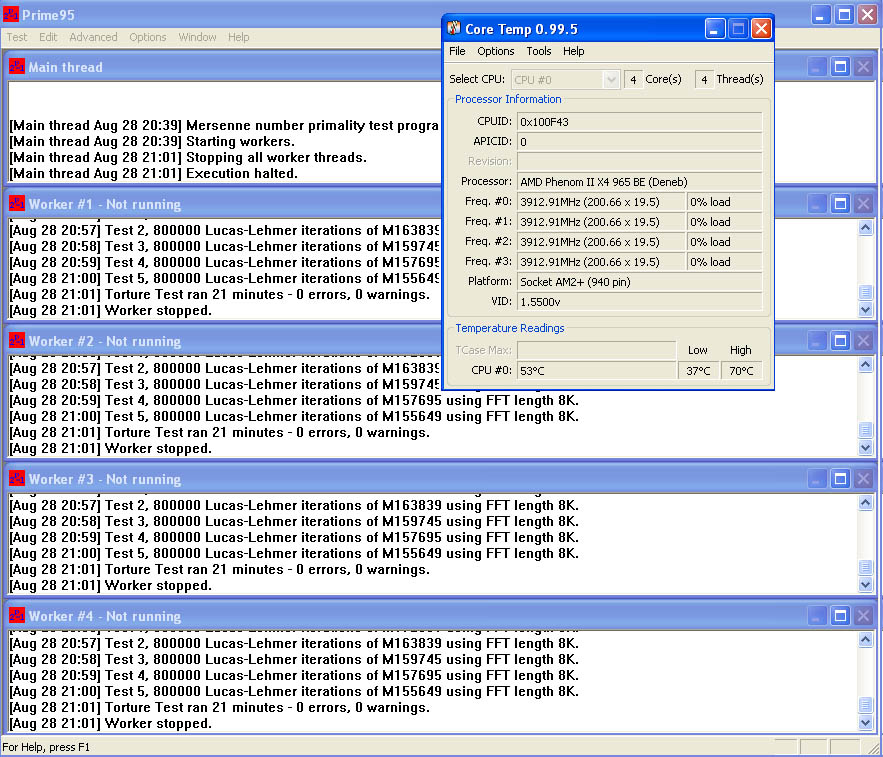Click 'Execution halted.' line in Main thread
Image resolution: width=883 pixels, height=757 pixels.
[154, 173]
